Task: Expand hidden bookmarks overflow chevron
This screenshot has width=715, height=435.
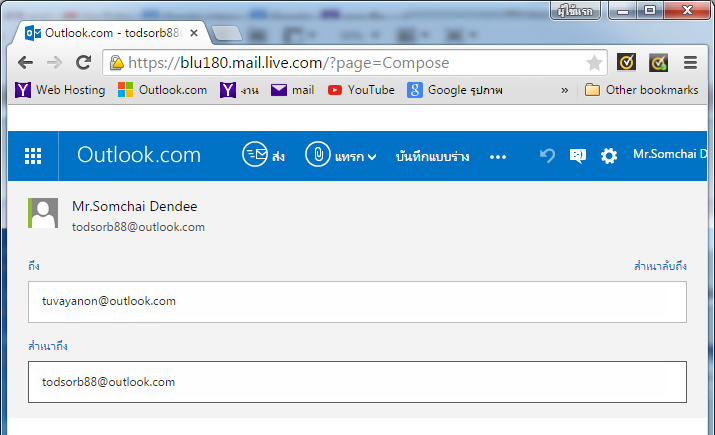Action: click(x=565, y=90)
